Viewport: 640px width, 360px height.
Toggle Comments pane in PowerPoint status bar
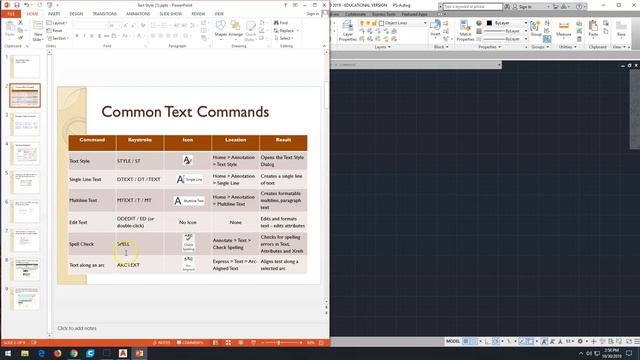(x=190, y=342)
